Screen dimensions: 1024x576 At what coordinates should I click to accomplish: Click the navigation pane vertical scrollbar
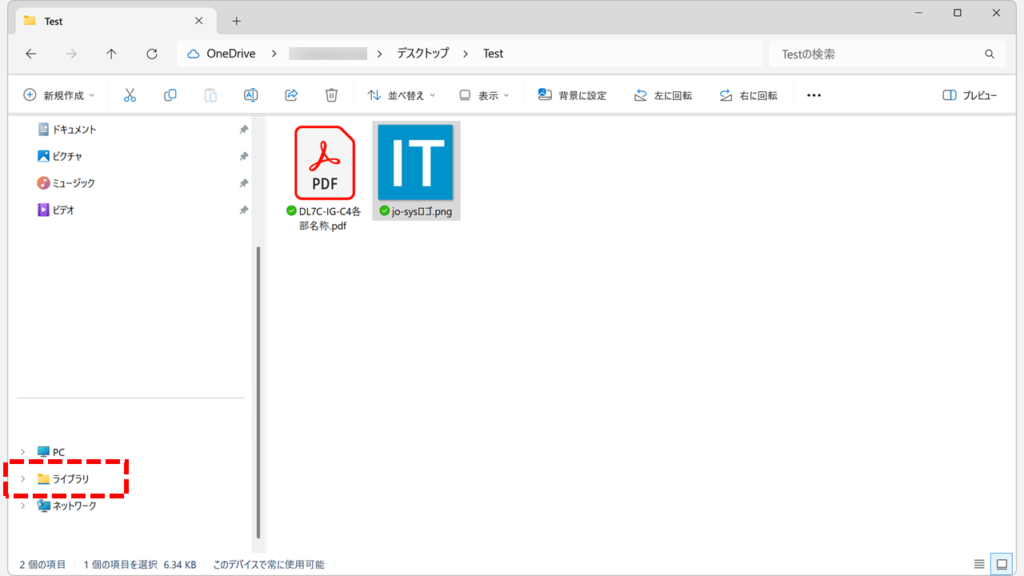coord(259,392)
